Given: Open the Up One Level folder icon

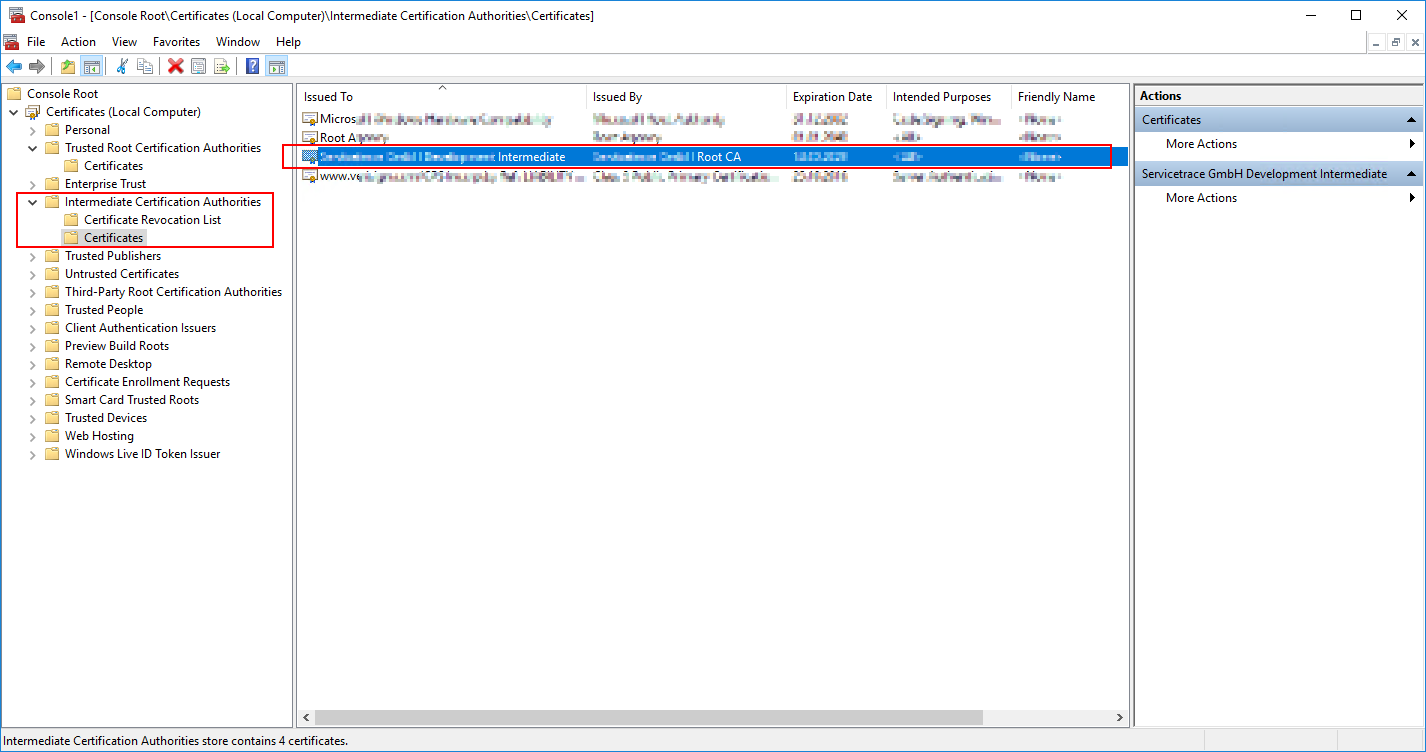Looking at the screenshot, I should (x=67, y=66).
